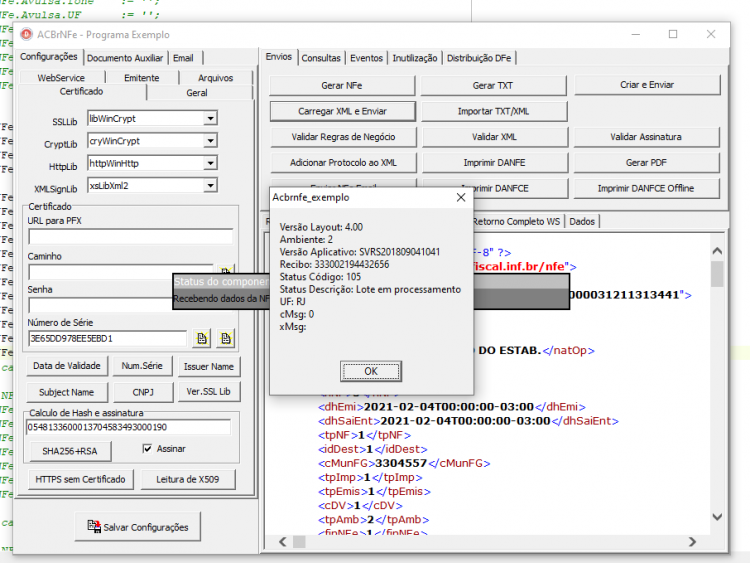Image resolution: width=750 pixels, height=563 pixels.
Task: Click the SHA256+RSA button
Action: [x=70, y=451]
